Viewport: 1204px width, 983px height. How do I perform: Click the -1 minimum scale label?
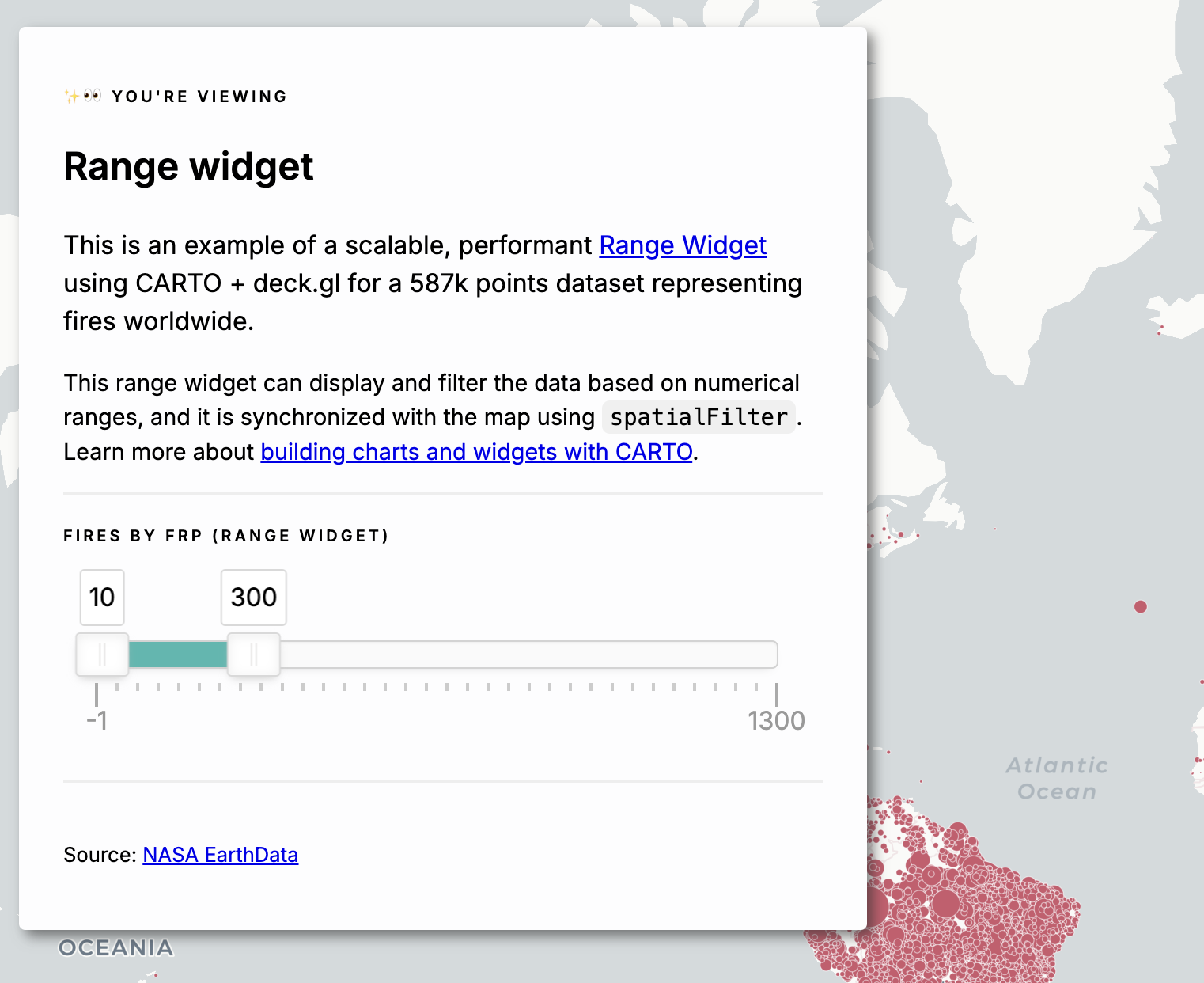point(97,721)
